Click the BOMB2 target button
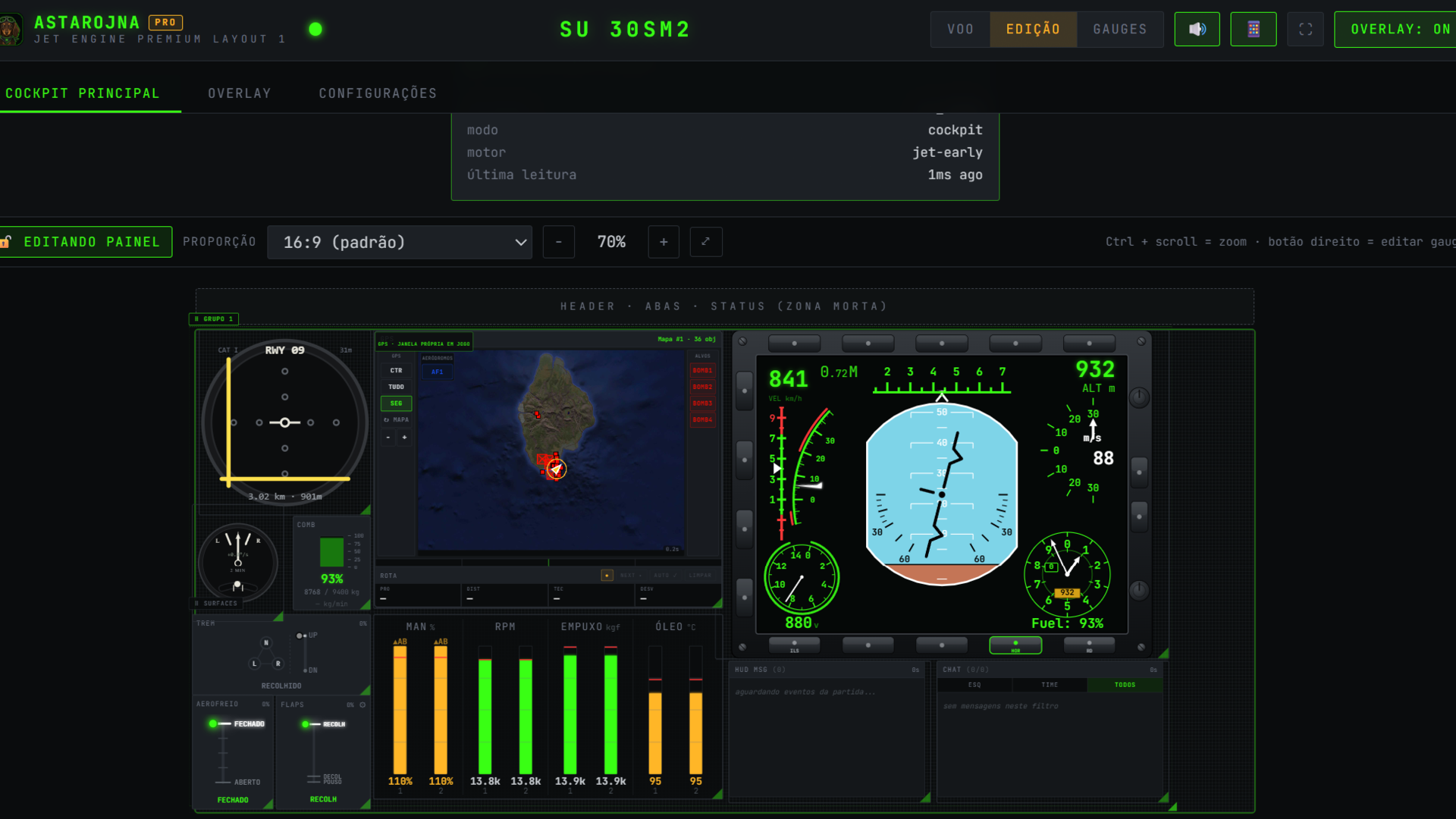The image size is (1456, 819). 702,387
